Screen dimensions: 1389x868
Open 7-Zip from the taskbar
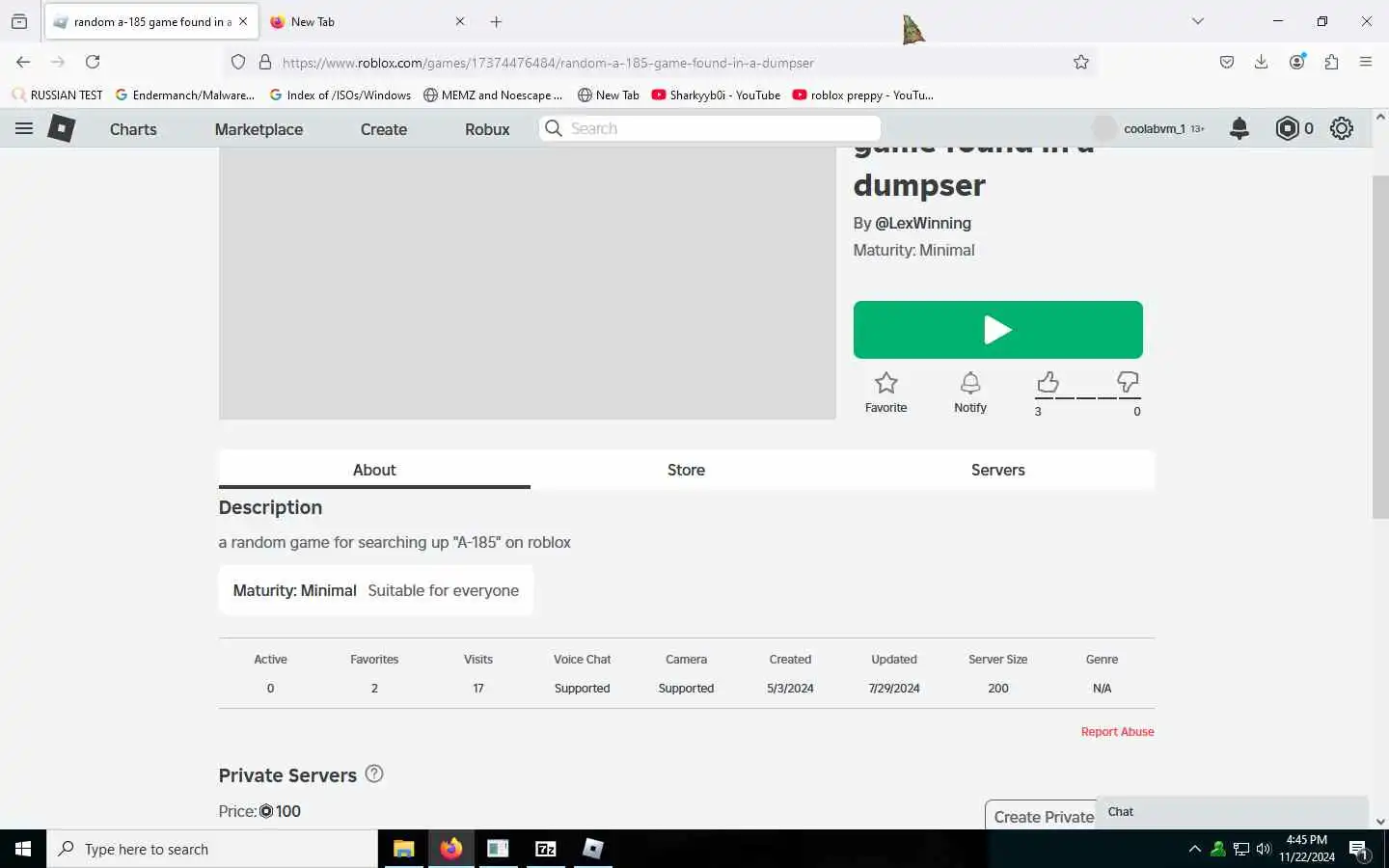pyautogui.click(x=546, y=849)
